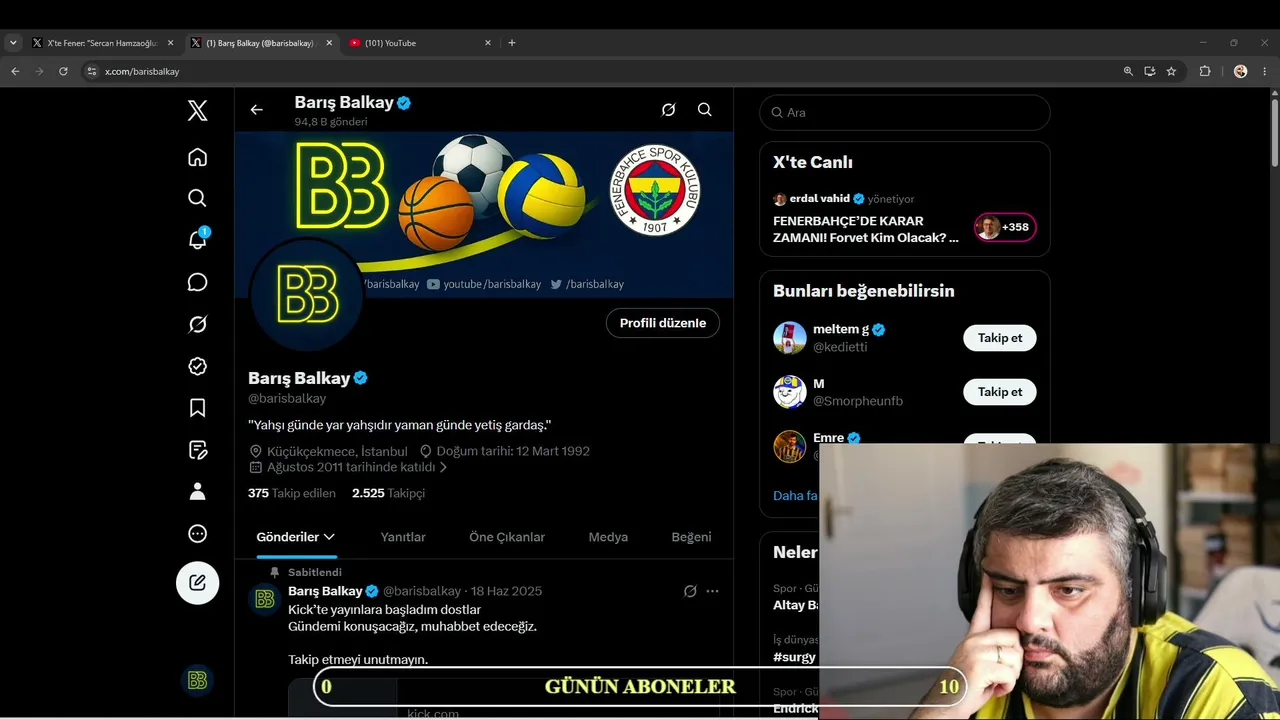1280x720 pixels.
Task: Click the 94,8 B gönderi count text
Action: pyautogui.click(x=331, y=122)
